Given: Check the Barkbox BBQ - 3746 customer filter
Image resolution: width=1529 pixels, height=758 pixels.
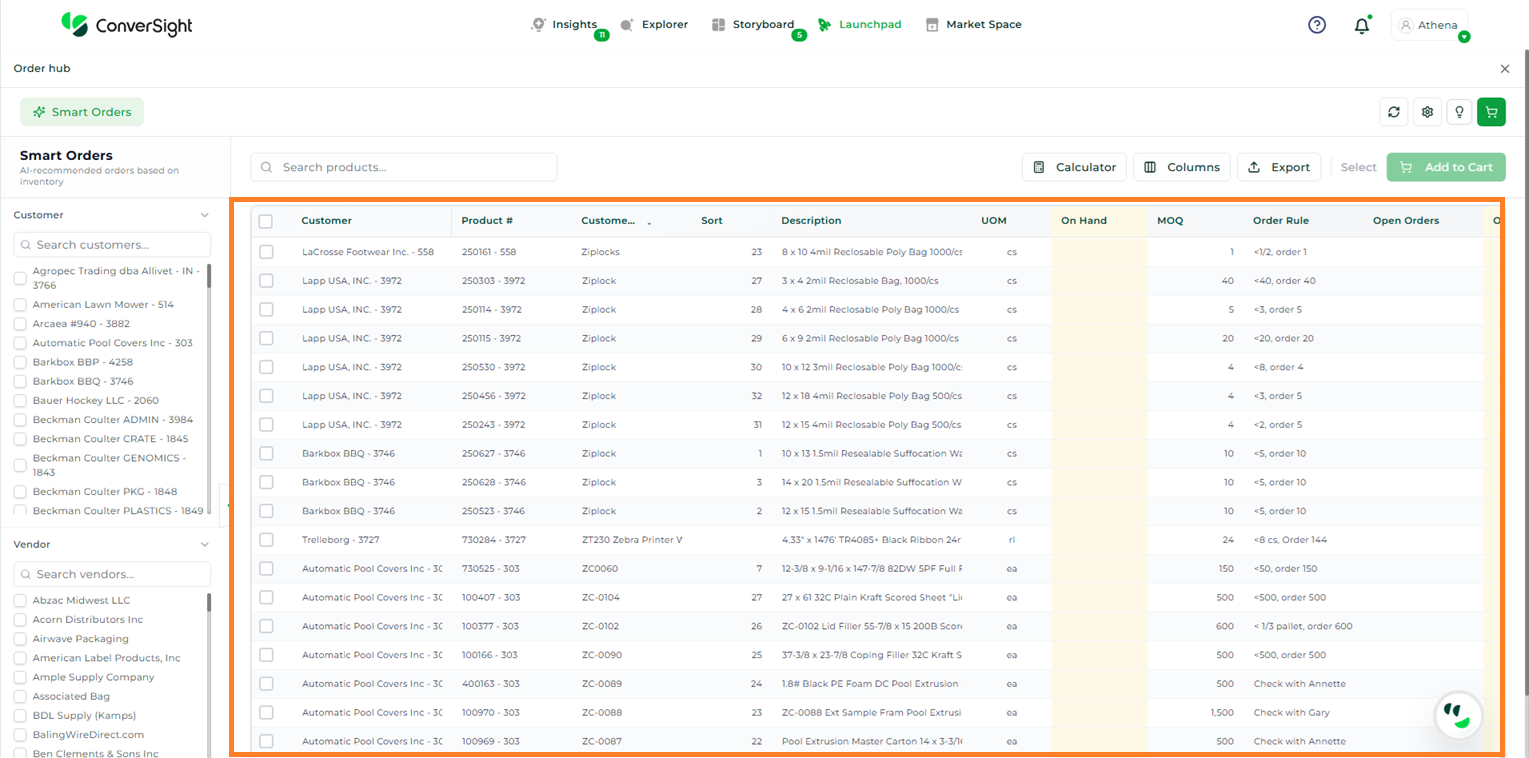Looking at the screenshot, I should tap(20, 381).
